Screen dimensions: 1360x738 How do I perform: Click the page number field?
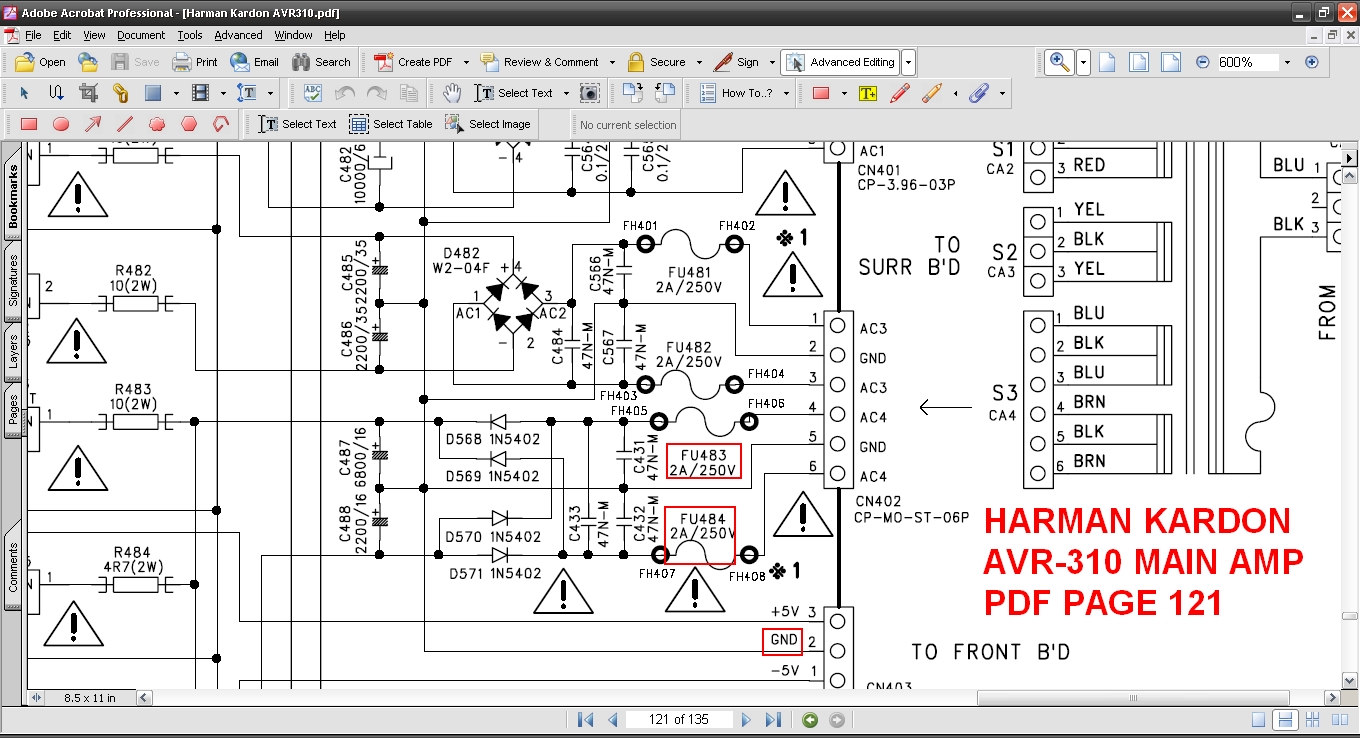click(x=679, y=720)
